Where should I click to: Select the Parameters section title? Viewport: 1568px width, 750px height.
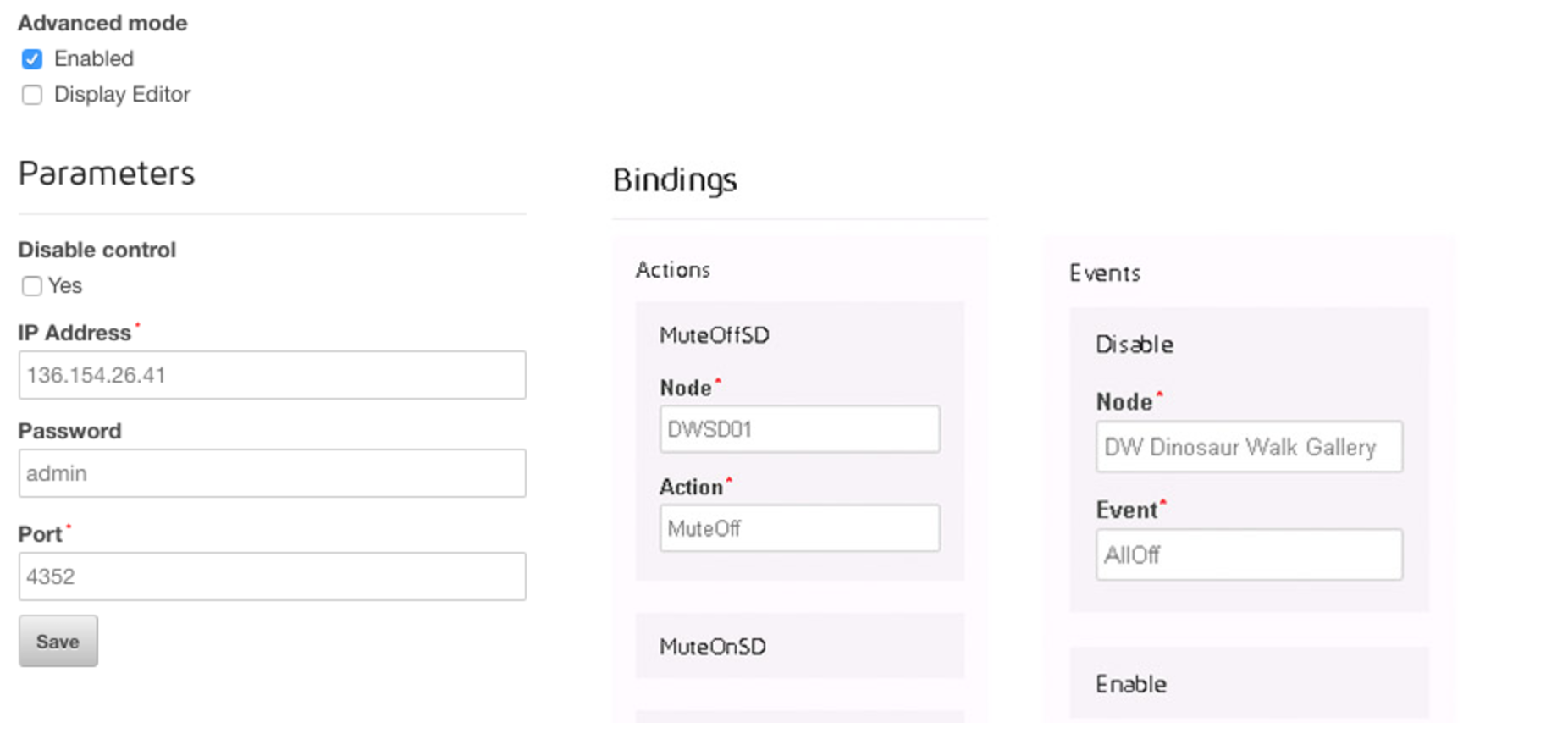[107, 174]
